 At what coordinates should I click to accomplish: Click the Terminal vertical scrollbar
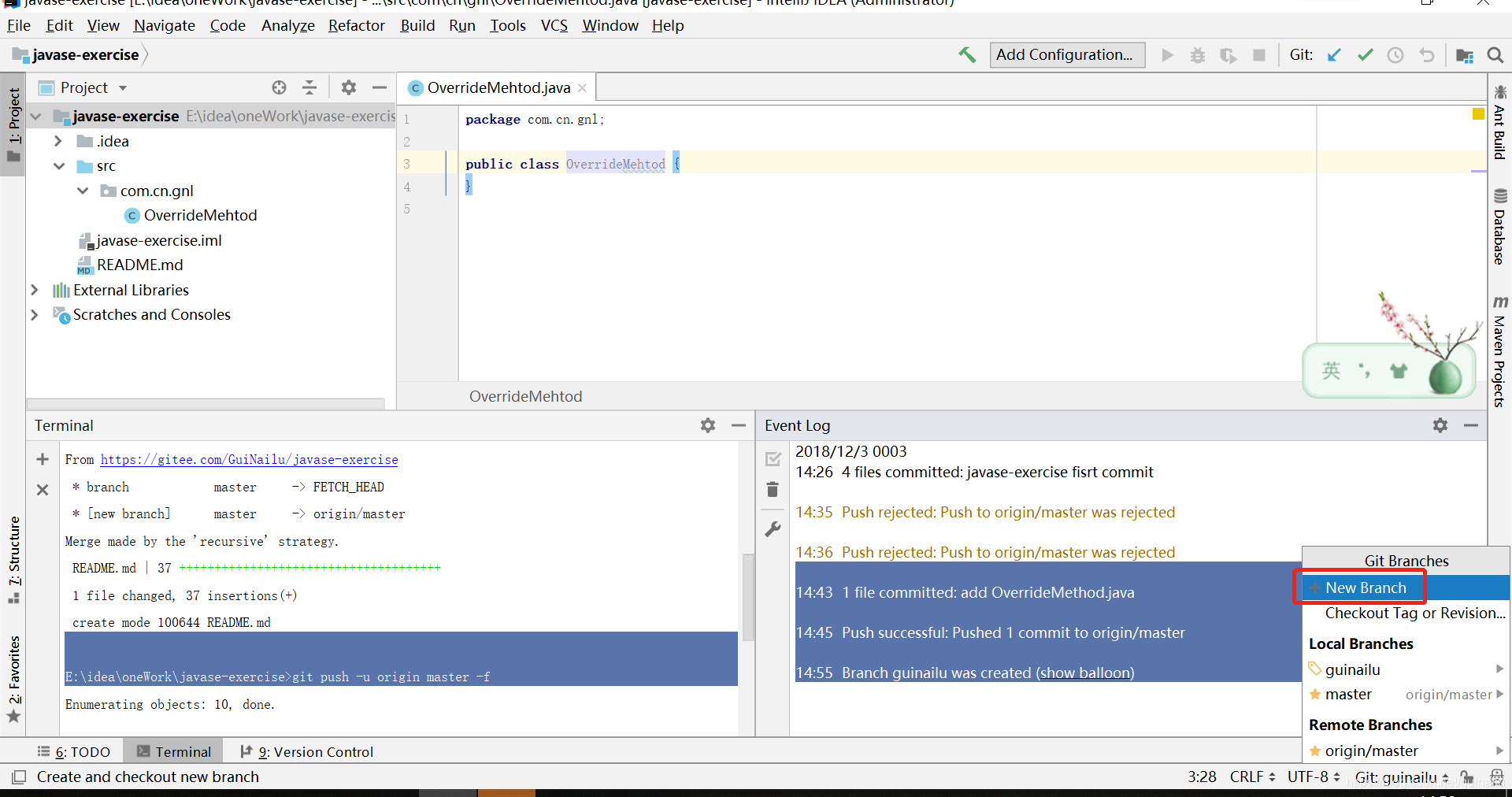point(747,598)
